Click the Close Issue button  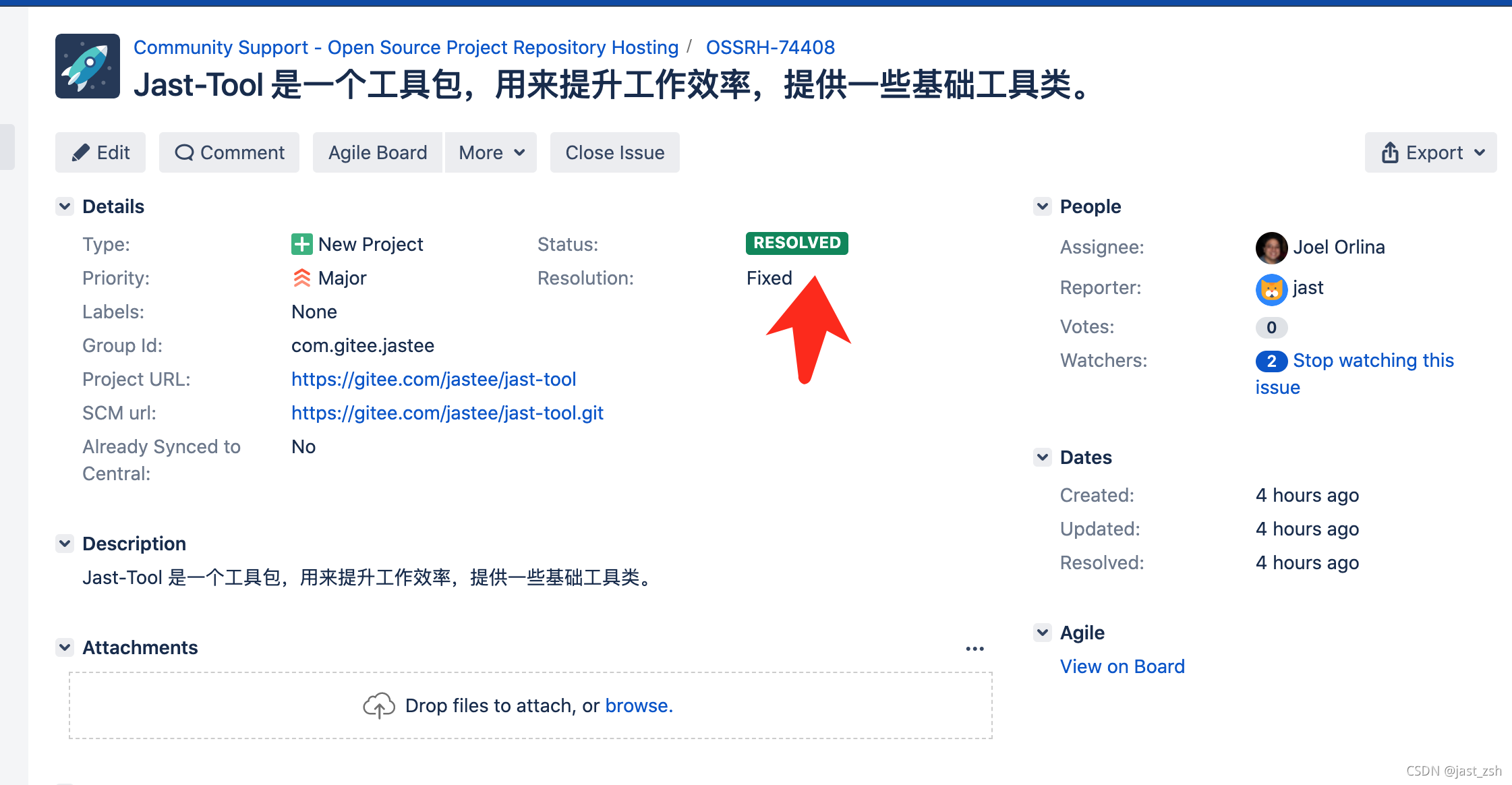coord(614,152)
